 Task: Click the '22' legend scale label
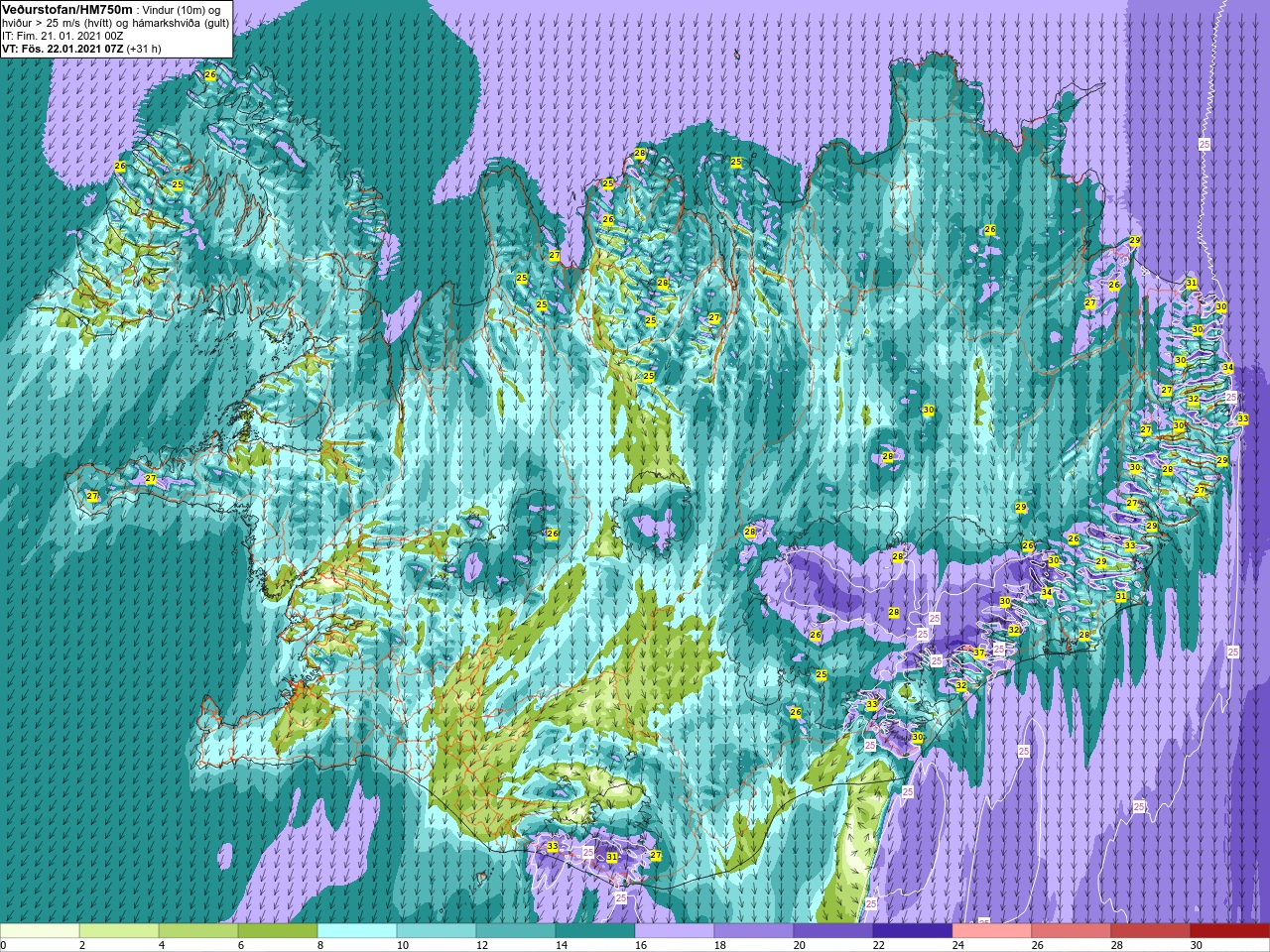coord(878,946)
